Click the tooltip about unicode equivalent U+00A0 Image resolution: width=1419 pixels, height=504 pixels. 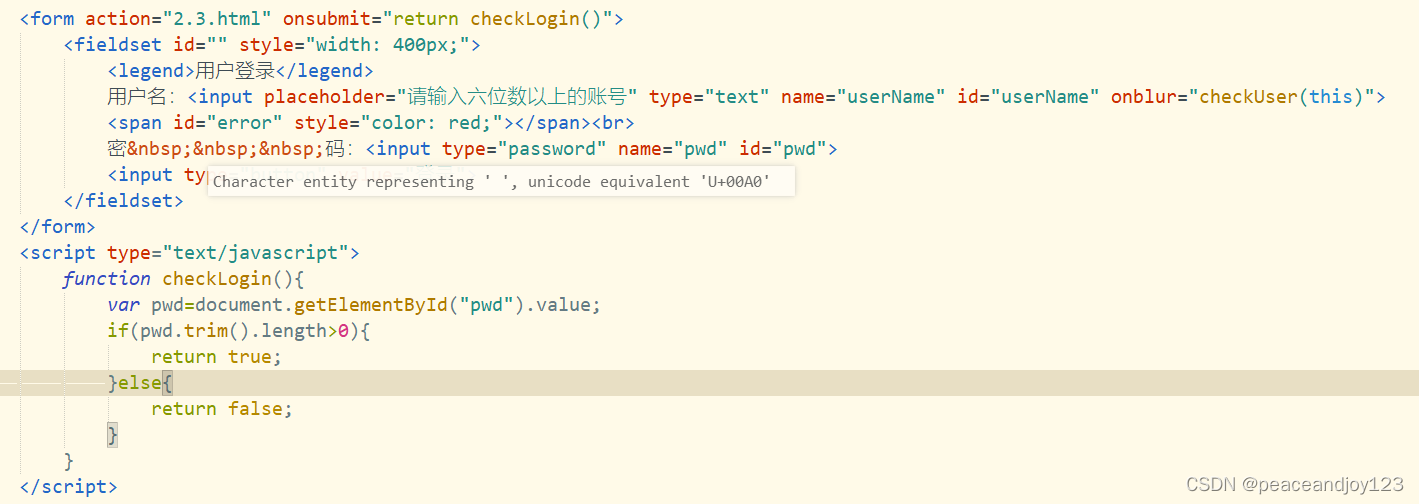501,181
